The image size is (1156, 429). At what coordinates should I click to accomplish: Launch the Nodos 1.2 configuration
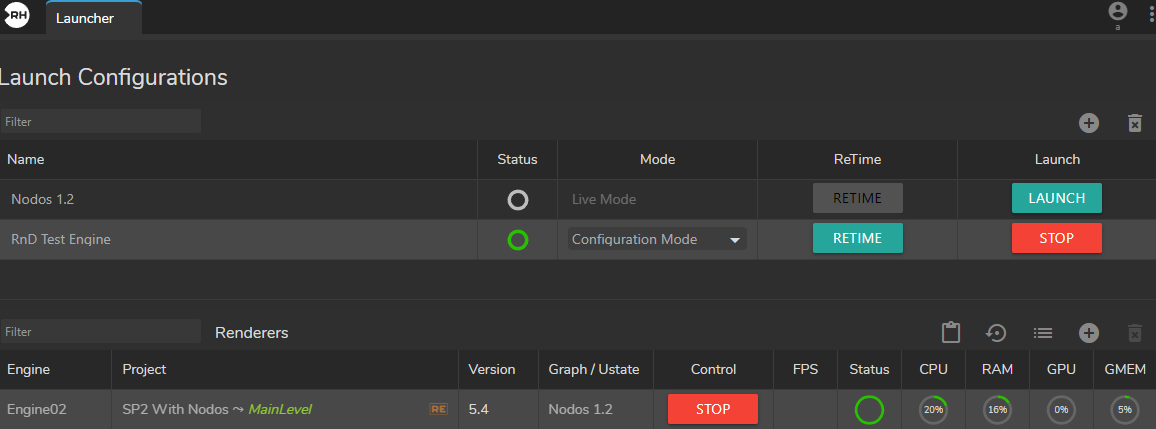pyautogui.click(x=1056, y=198)
